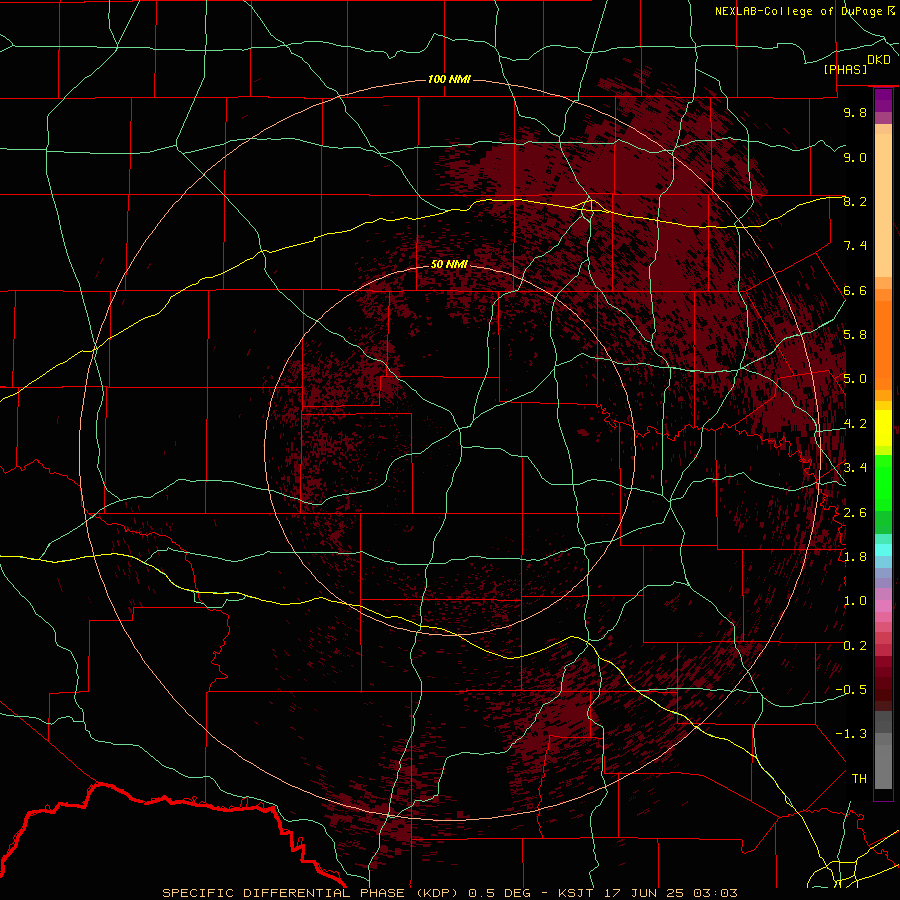This screenshot has height=900, width=900.
Task: Click the 50 NMI range ring label
Action: pyautogui.click(x=449, y=264)
